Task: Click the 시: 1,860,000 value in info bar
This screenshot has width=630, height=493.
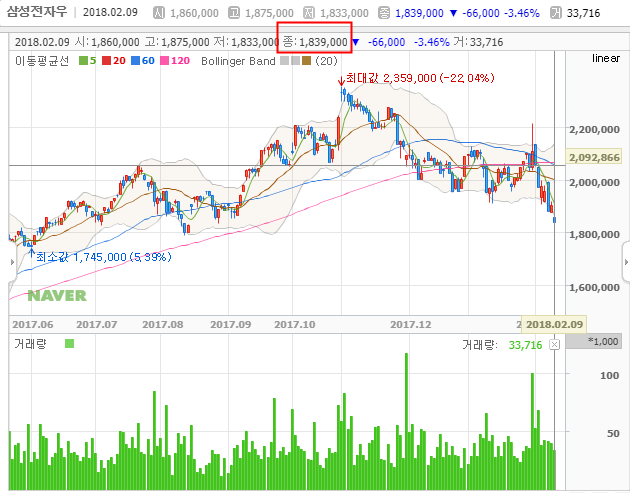Action: (x=107, y=42)
